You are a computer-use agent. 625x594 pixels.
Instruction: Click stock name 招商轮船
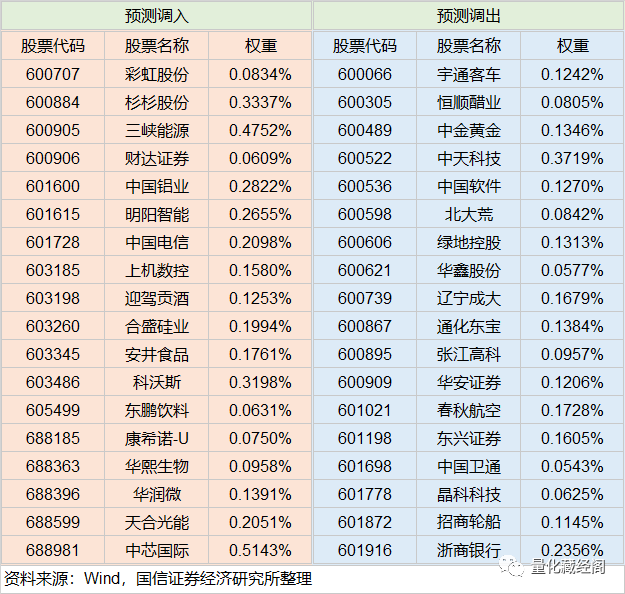tap(468, 522)
